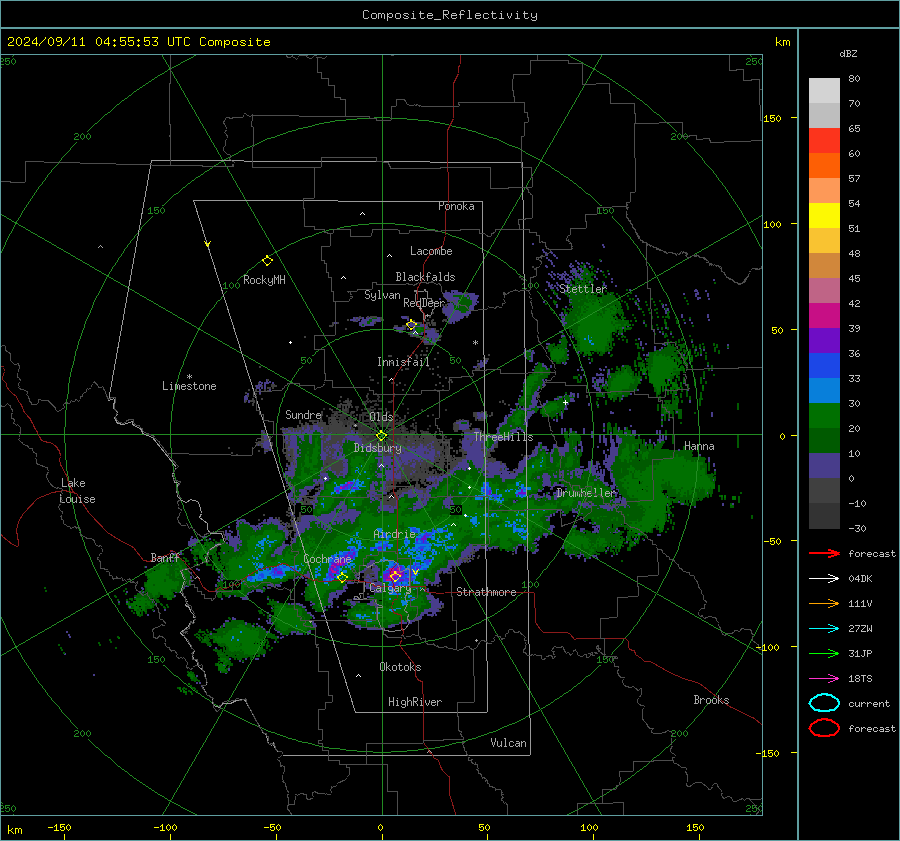Pick the purple swatch between 39 and 36 dBZ

pyautogui.click(x=824, y=341)
